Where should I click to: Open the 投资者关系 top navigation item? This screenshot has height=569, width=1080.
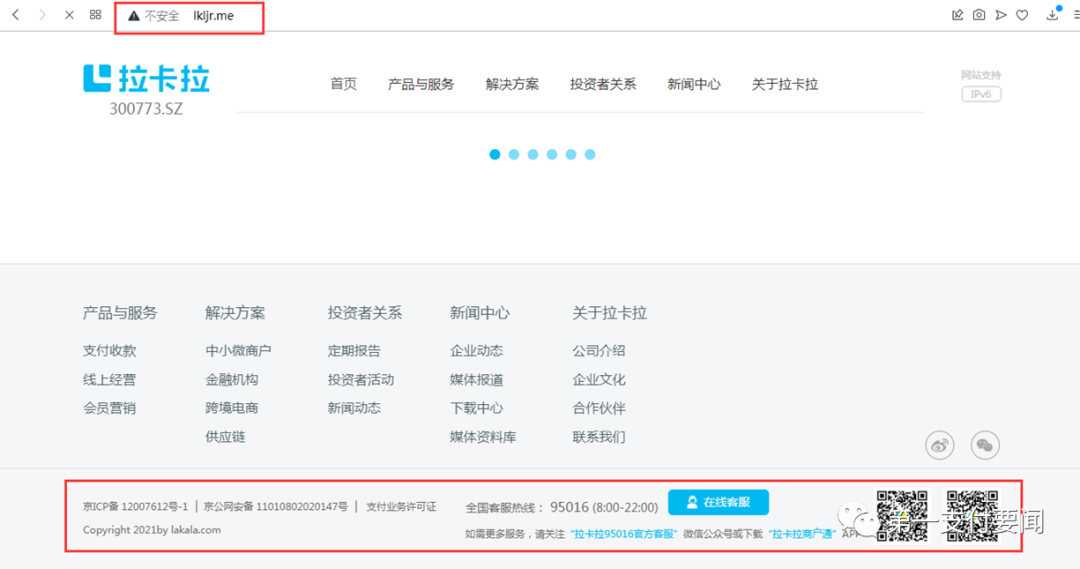pyautogui.click(x=603, y=84)
